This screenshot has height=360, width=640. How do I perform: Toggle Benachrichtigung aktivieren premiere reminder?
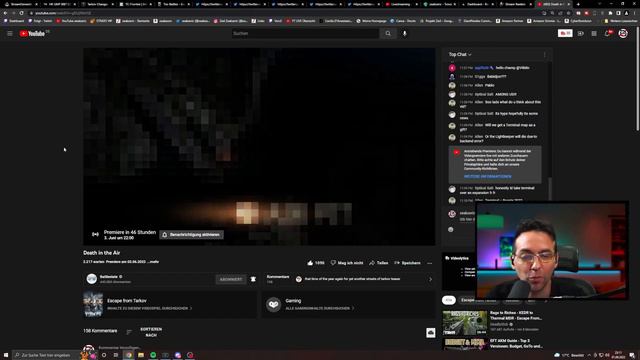click(x=191, y=235)
